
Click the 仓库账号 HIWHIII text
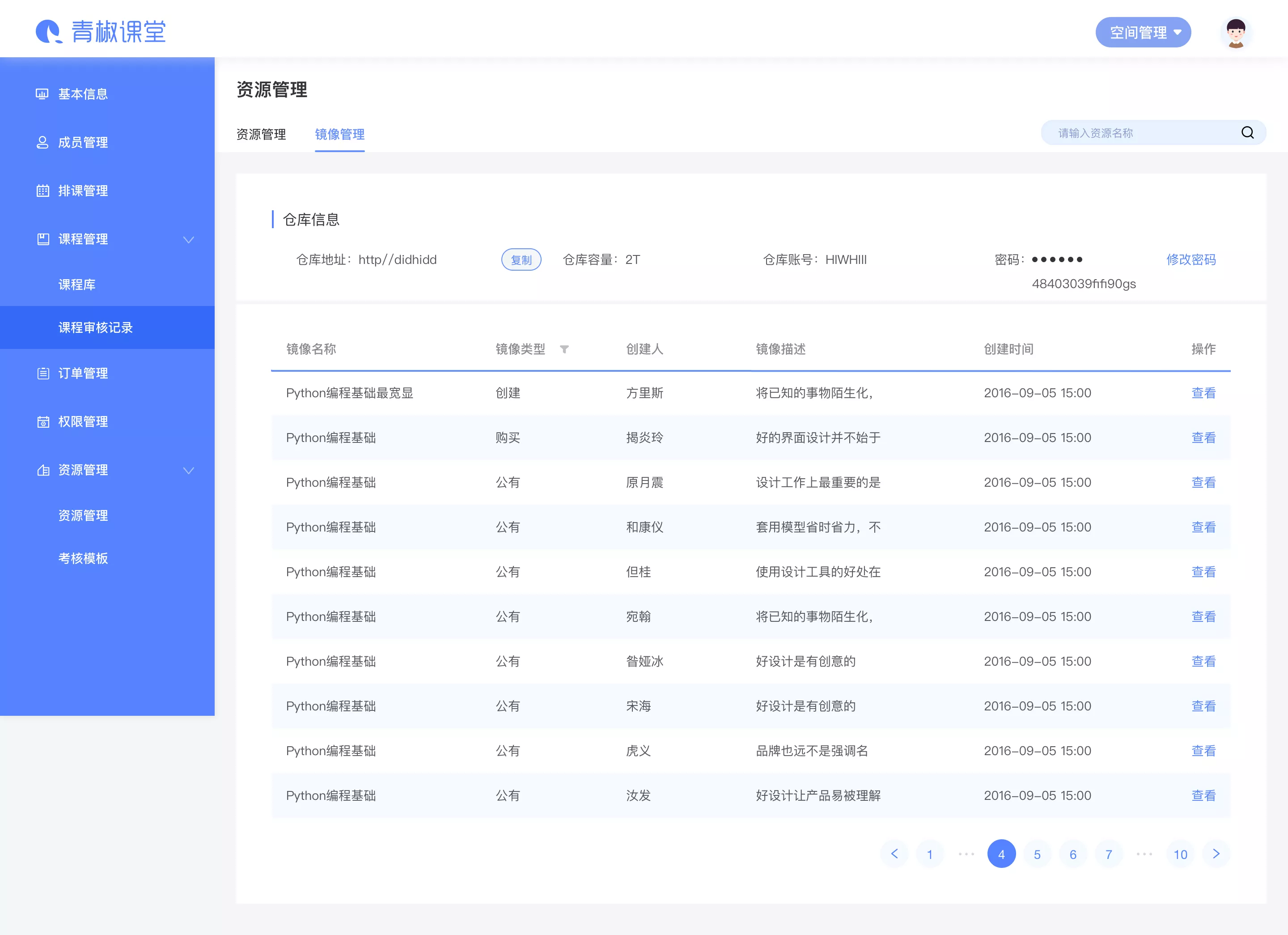pos(814,259)
